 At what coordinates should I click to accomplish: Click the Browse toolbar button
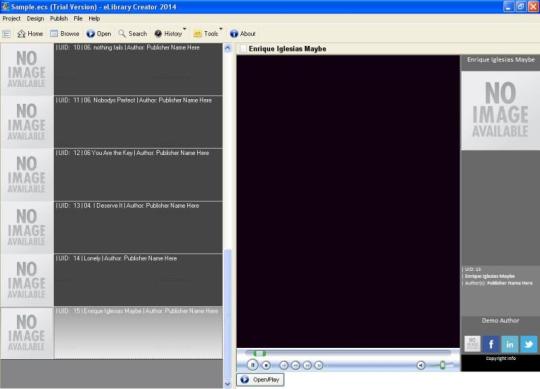(x=65, y=34)
